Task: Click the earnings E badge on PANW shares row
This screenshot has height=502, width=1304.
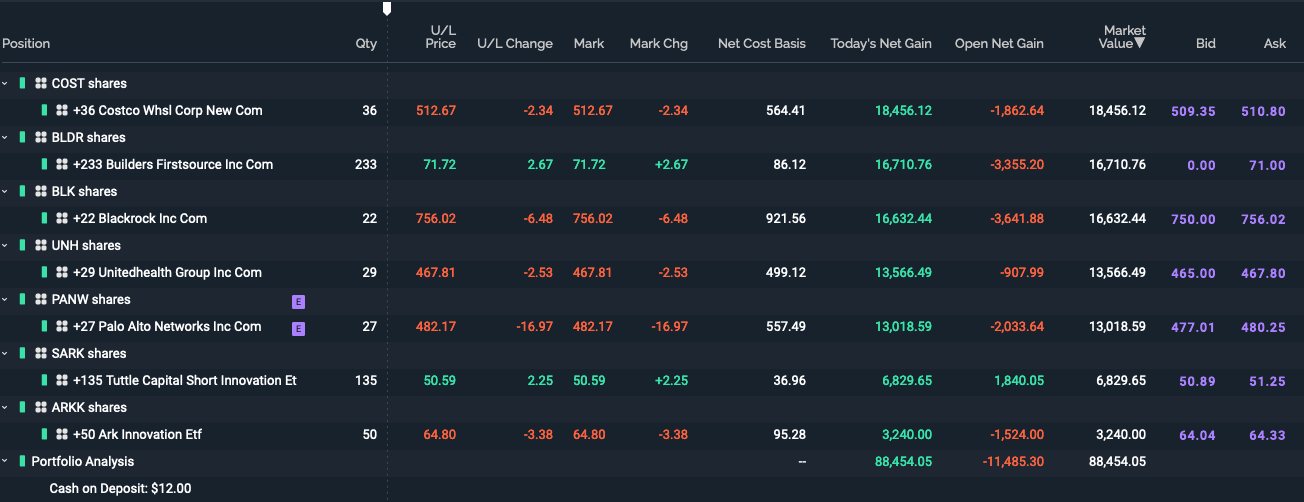Action: (298, 300)
